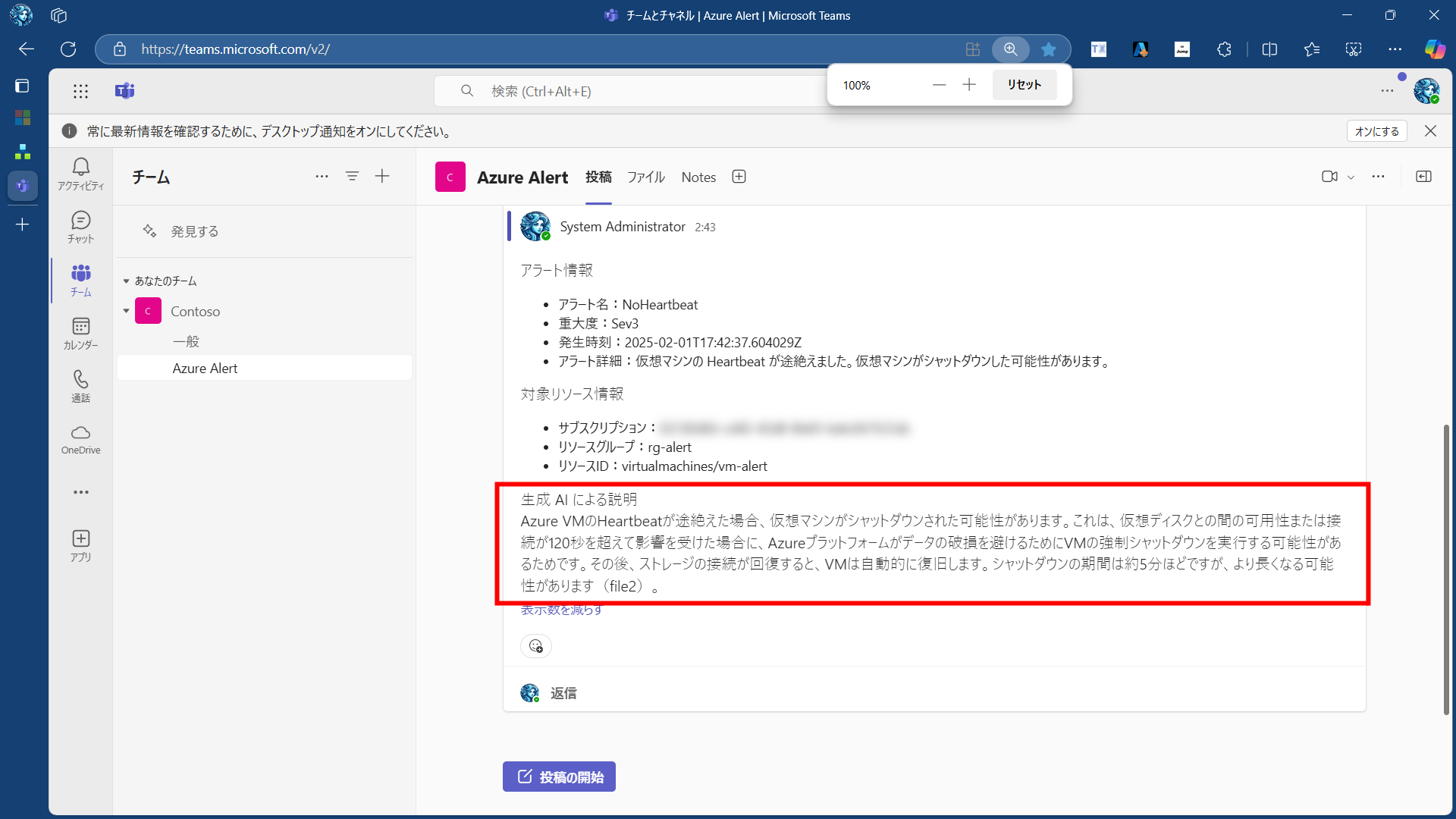
Task: Switch to the Notes tab
Action: click(x=698, y=177)
